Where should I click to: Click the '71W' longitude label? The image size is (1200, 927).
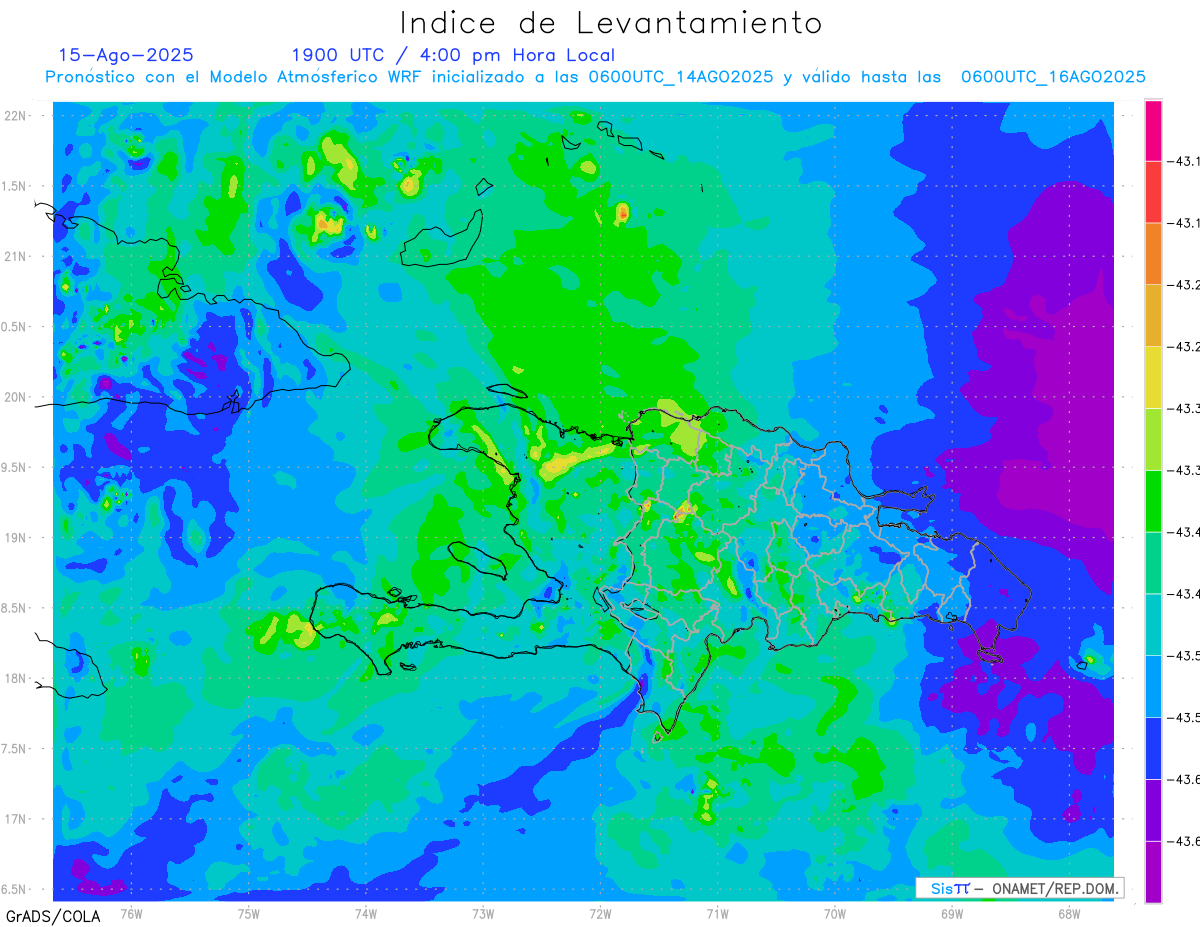(717, 914)
